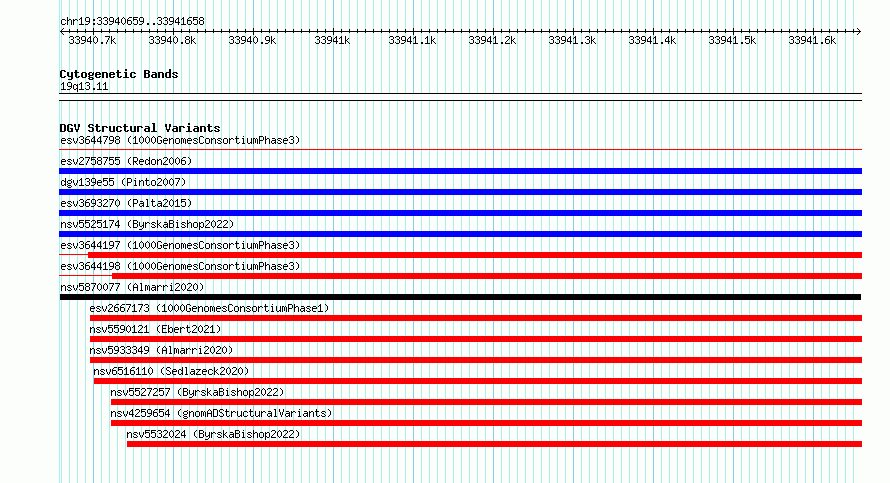Click the 33941.1k ruler tick label
The height and width of the screenshot is (483, 890).
coord(412,40)
